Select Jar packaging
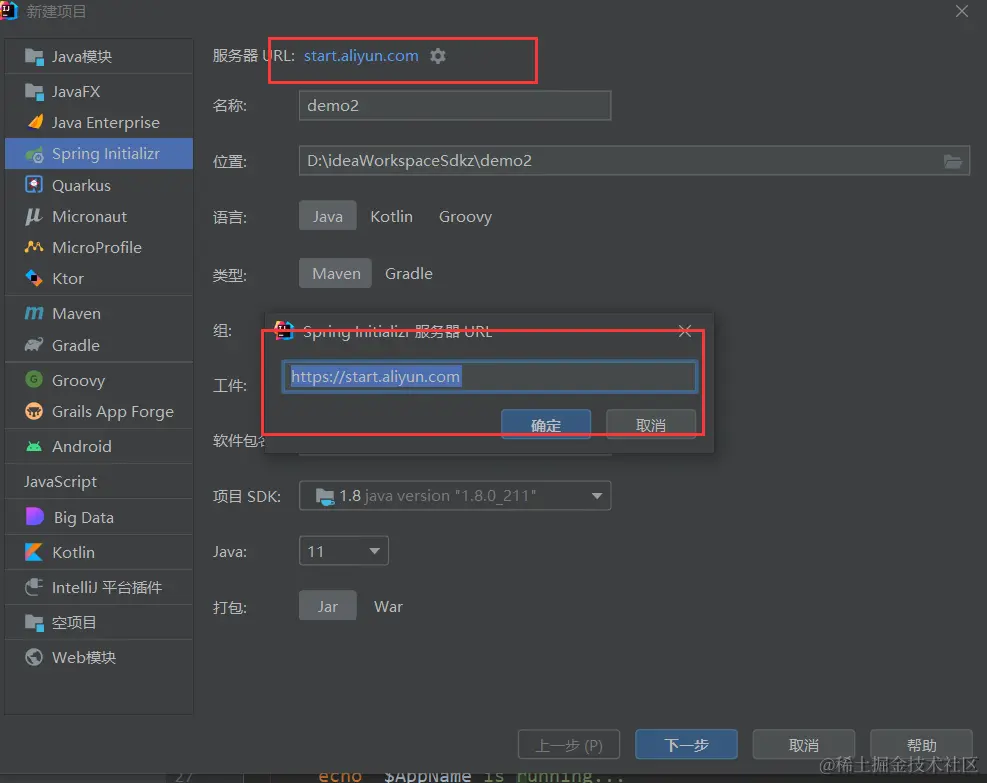Image resolution: width=987 pixels, height=783 pixels. (x=328, y=606)
